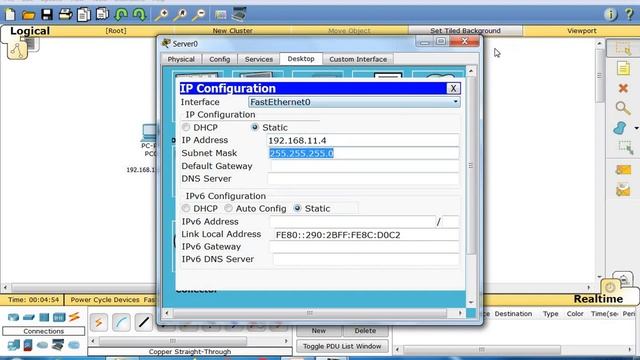The image size is (640, 360).
Task: Switch to the Desktop tab
Action: point(301,59)
